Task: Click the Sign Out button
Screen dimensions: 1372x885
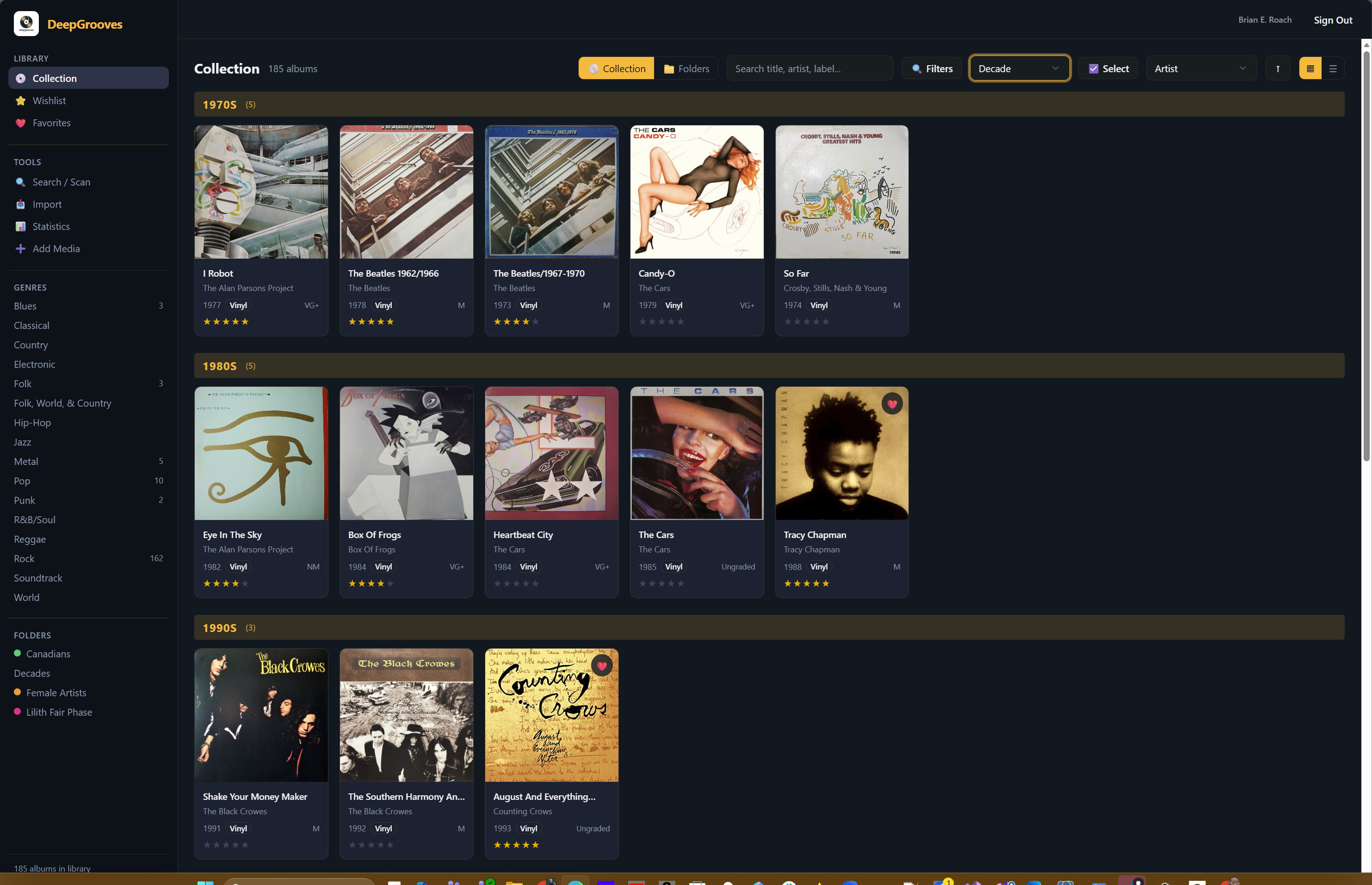Action: pyautogui.click(x=1333, y=19)
